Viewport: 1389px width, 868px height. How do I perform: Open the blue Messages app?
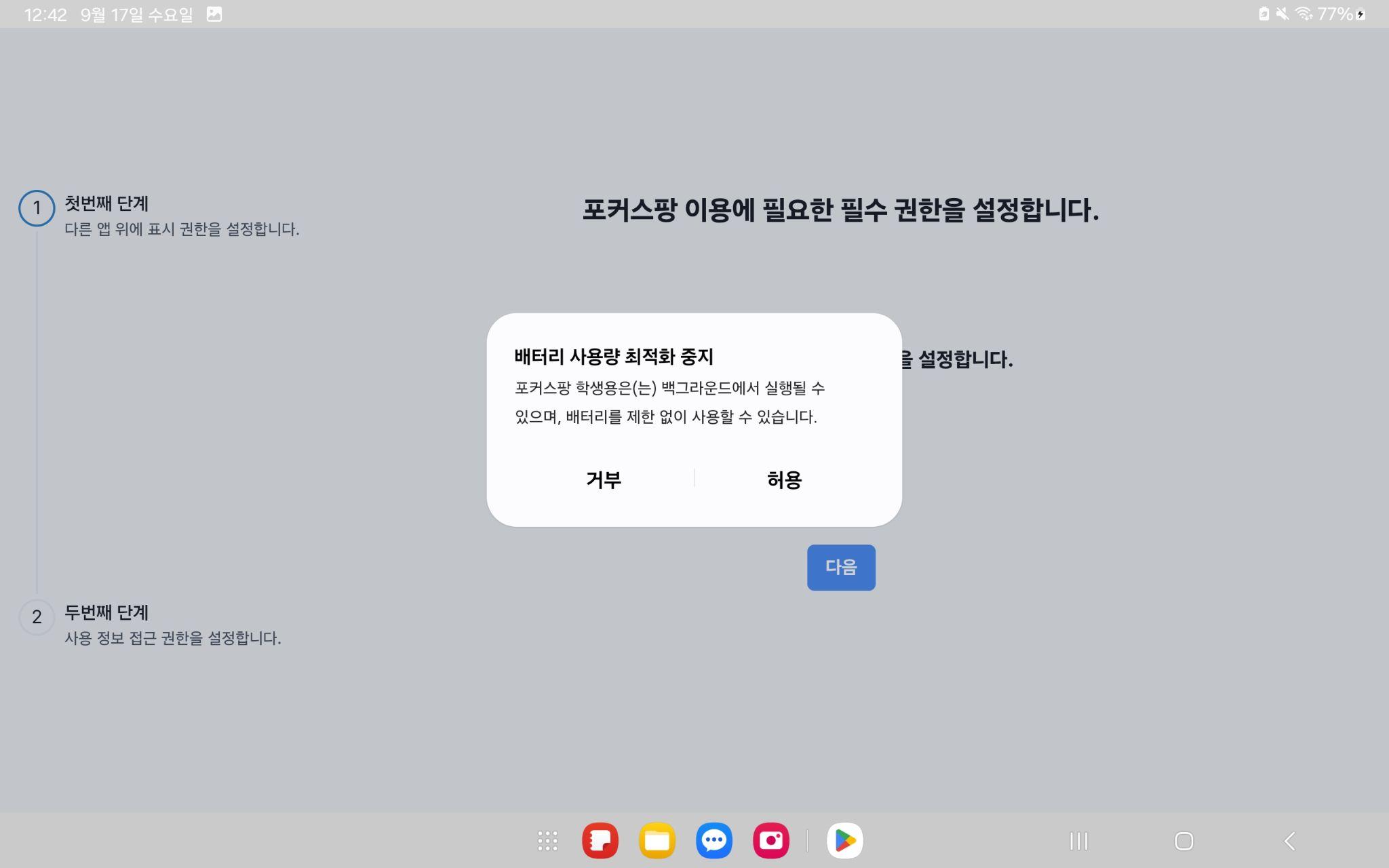pyautogui.click(x=713, y=841)
